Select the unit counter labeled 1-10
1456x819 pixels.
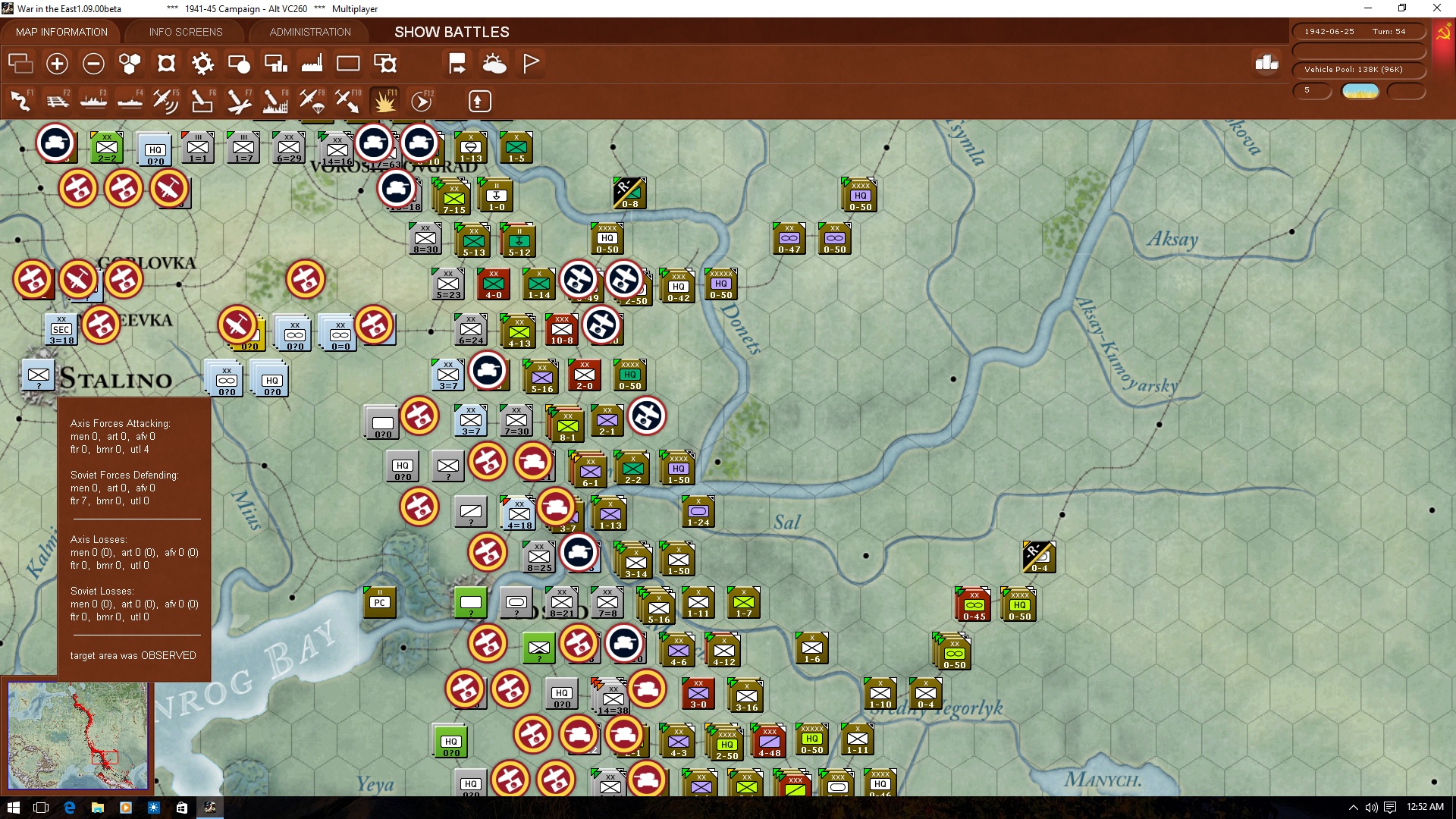880,694
